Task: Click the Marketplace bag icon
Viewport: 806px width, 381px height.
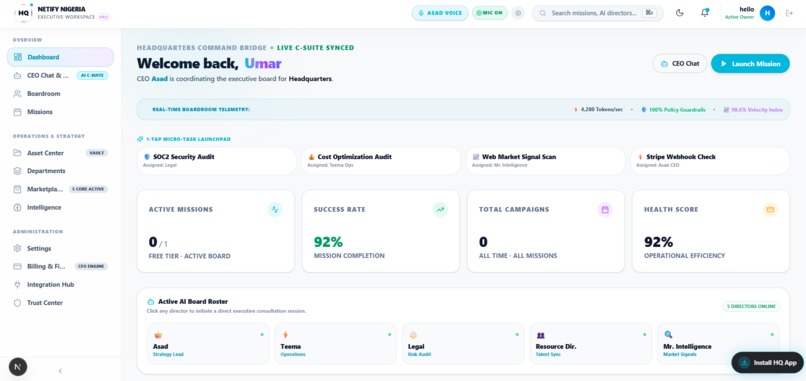Action: pyautogui.click(x=17, y=189)
